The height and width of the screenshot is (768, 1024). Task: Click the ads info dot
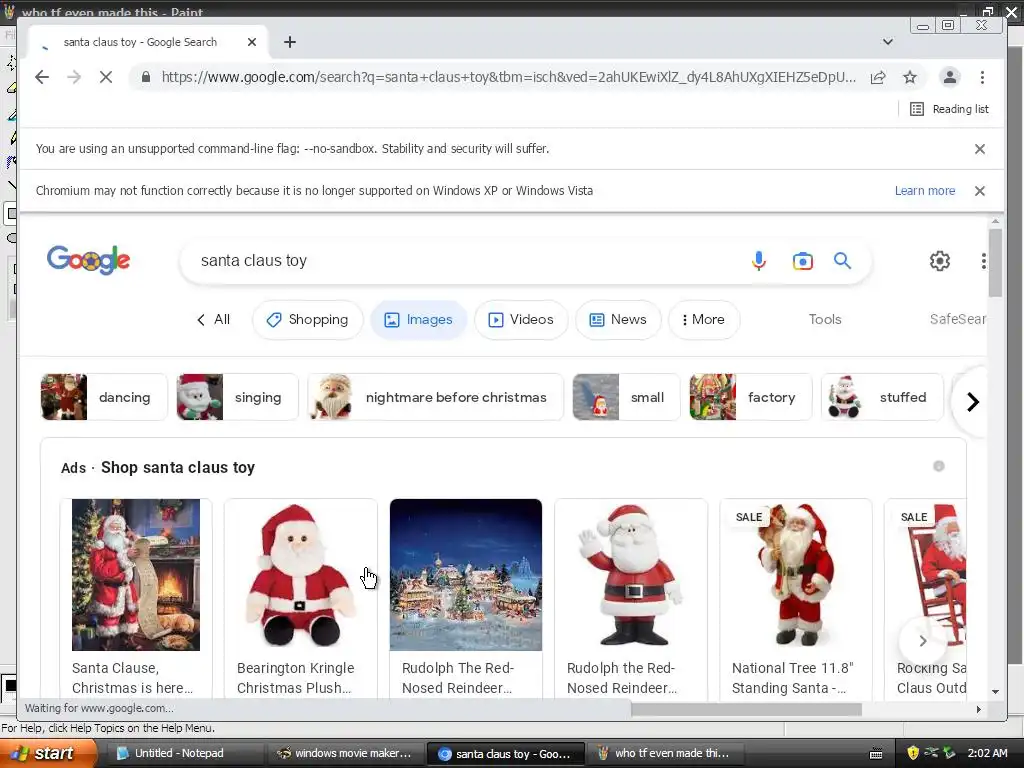click(x=938, y=466)
